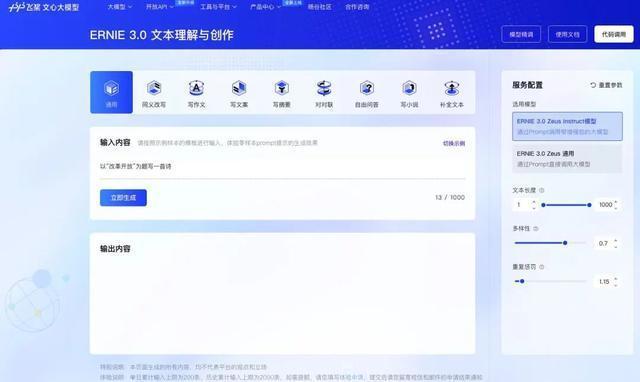Choose the 写作文 essay writing icon
The image size is (640, 382).
(196, 88)
